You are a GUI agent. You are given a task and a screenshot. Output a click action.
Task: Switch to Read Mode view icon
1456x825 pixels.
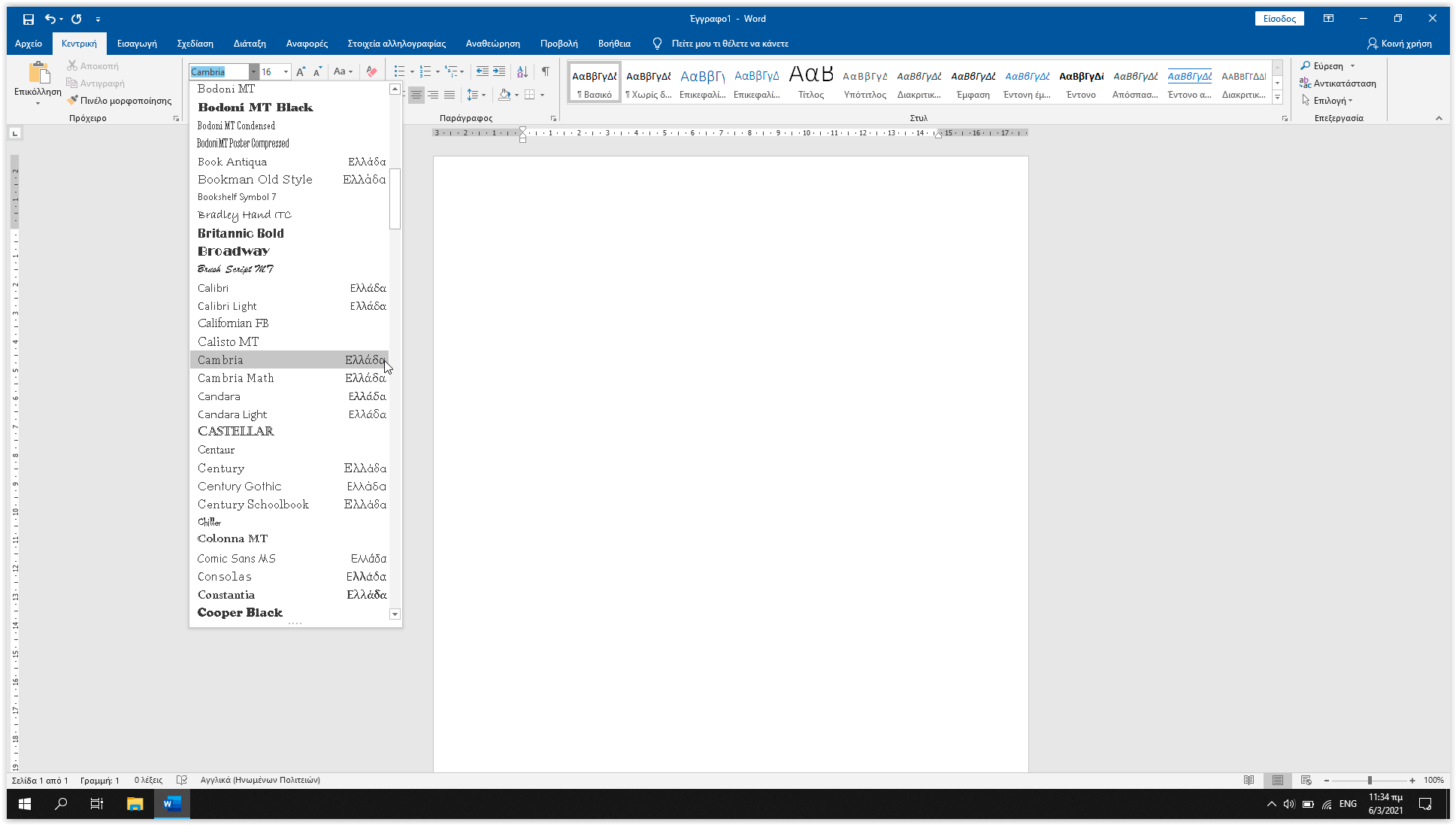coord(1249,780)
